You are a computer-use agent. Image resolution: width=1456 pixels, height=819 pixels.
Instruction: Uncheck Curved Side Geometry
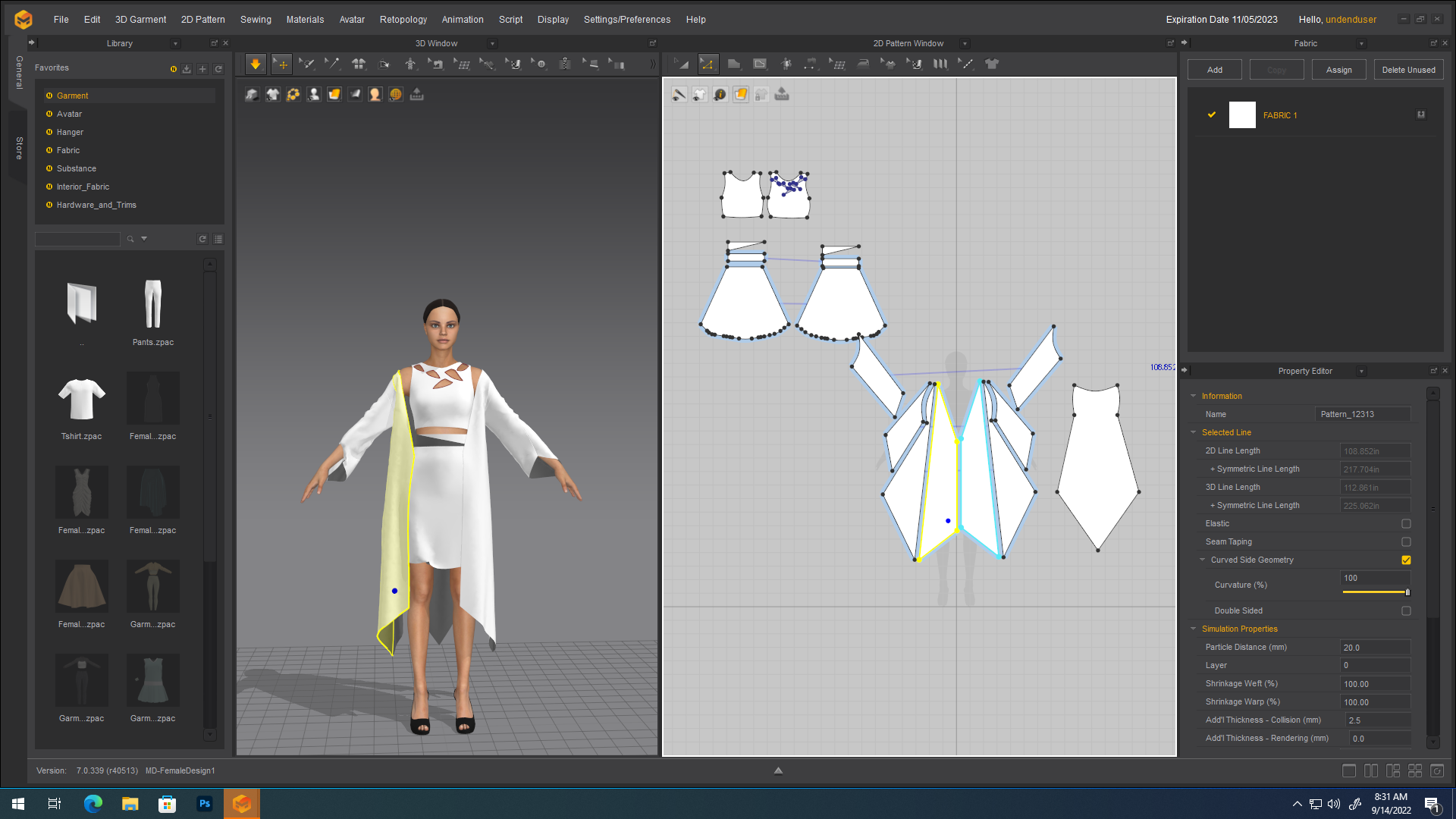tap(1406, 560)
